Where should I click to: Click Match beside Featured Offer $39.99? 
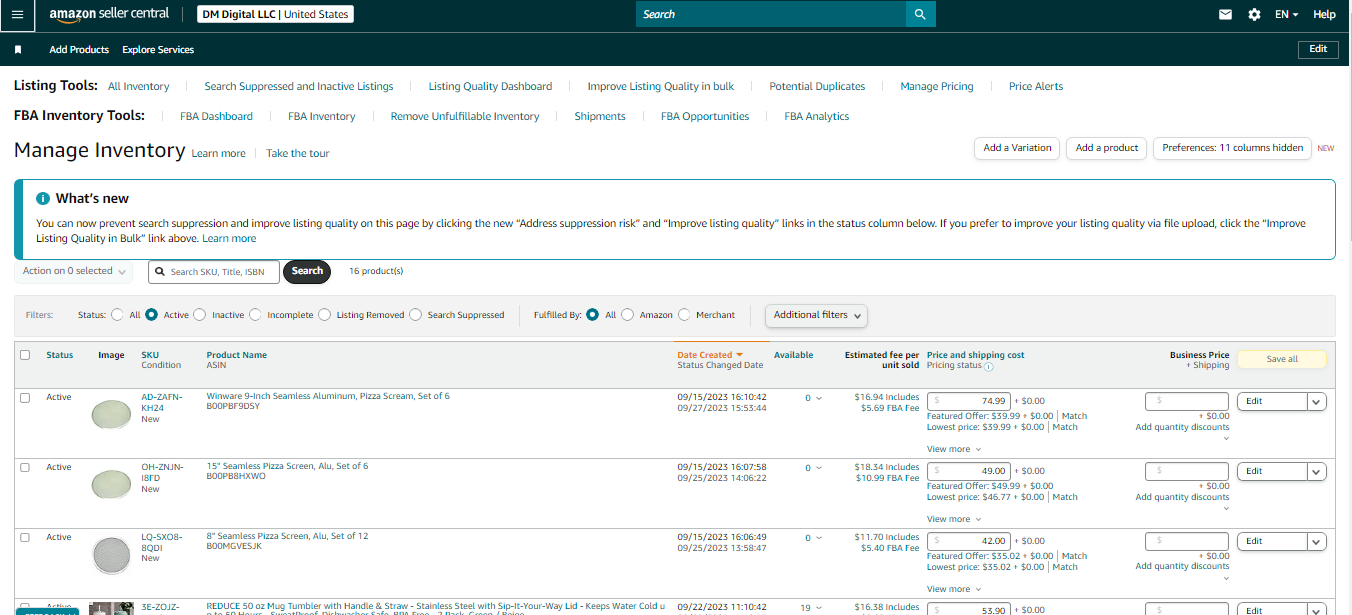tap(1074, 416)
